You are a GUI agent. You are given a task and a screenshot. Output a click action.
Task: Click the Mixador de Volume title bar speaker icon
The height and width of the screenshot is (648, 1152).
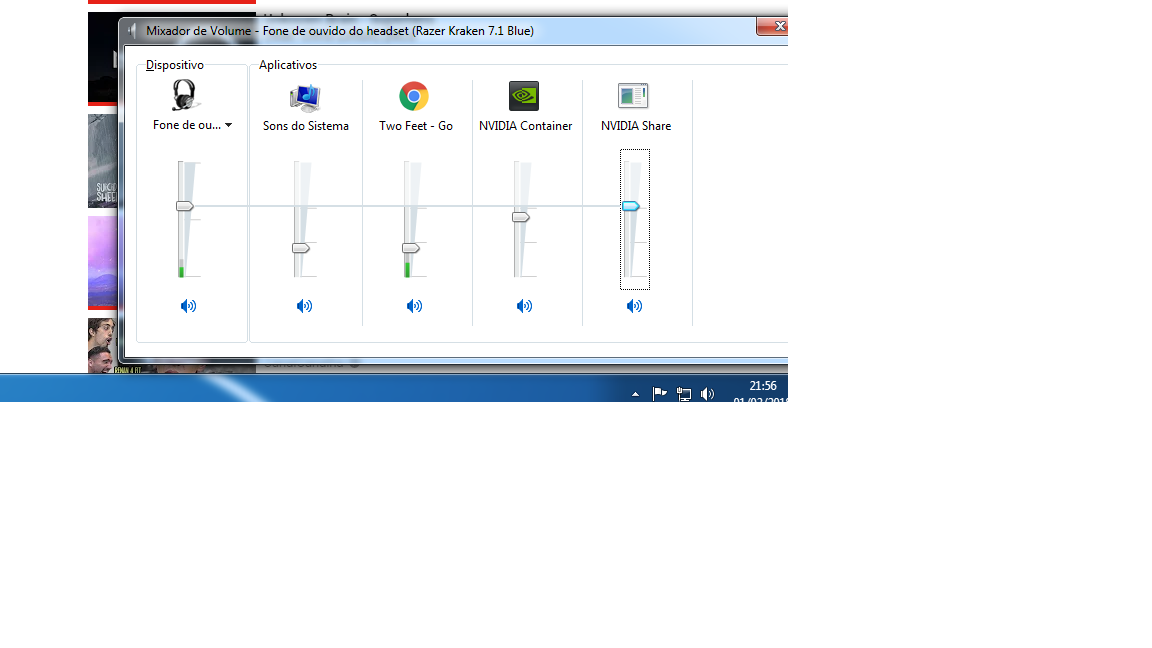[x=132, y=31]
